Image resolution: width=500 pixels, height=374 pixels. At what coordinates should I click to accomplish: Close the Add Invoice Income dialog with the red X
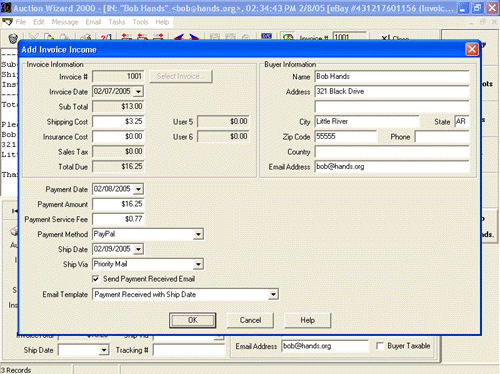click(x=472, y=50)
